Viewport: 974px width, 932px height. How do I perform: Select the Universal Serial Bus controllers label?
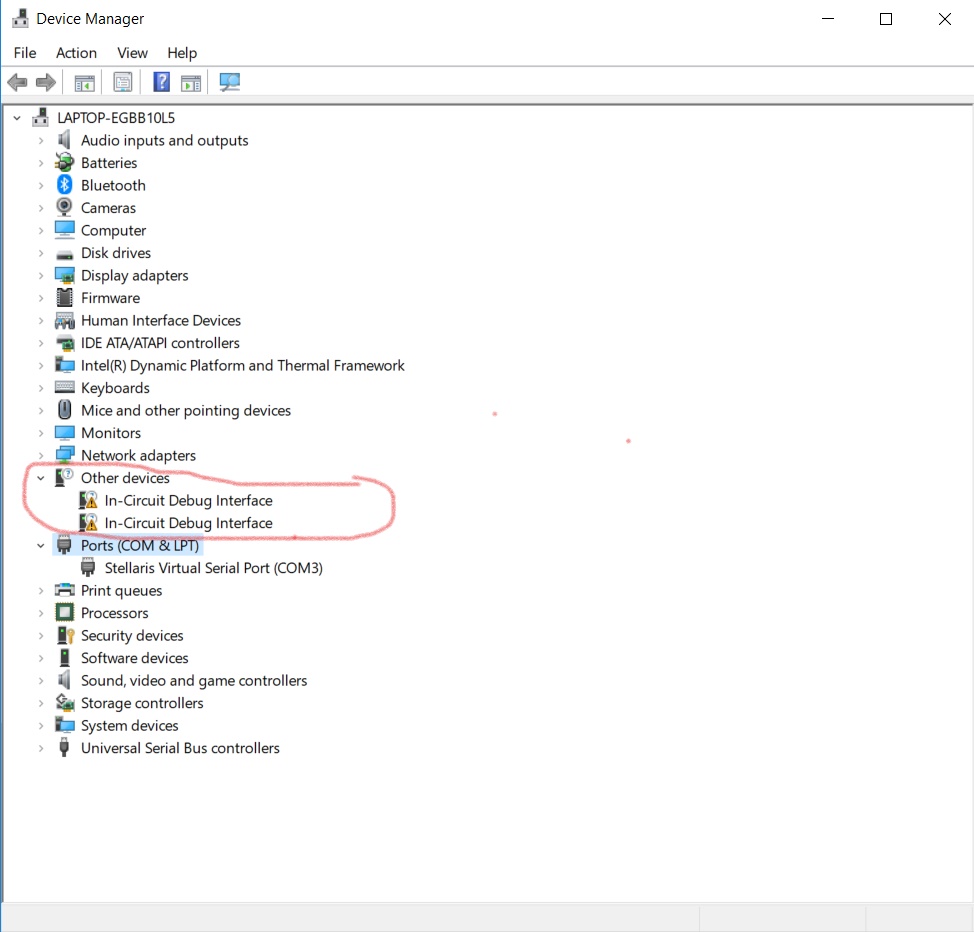pos(180,748)
